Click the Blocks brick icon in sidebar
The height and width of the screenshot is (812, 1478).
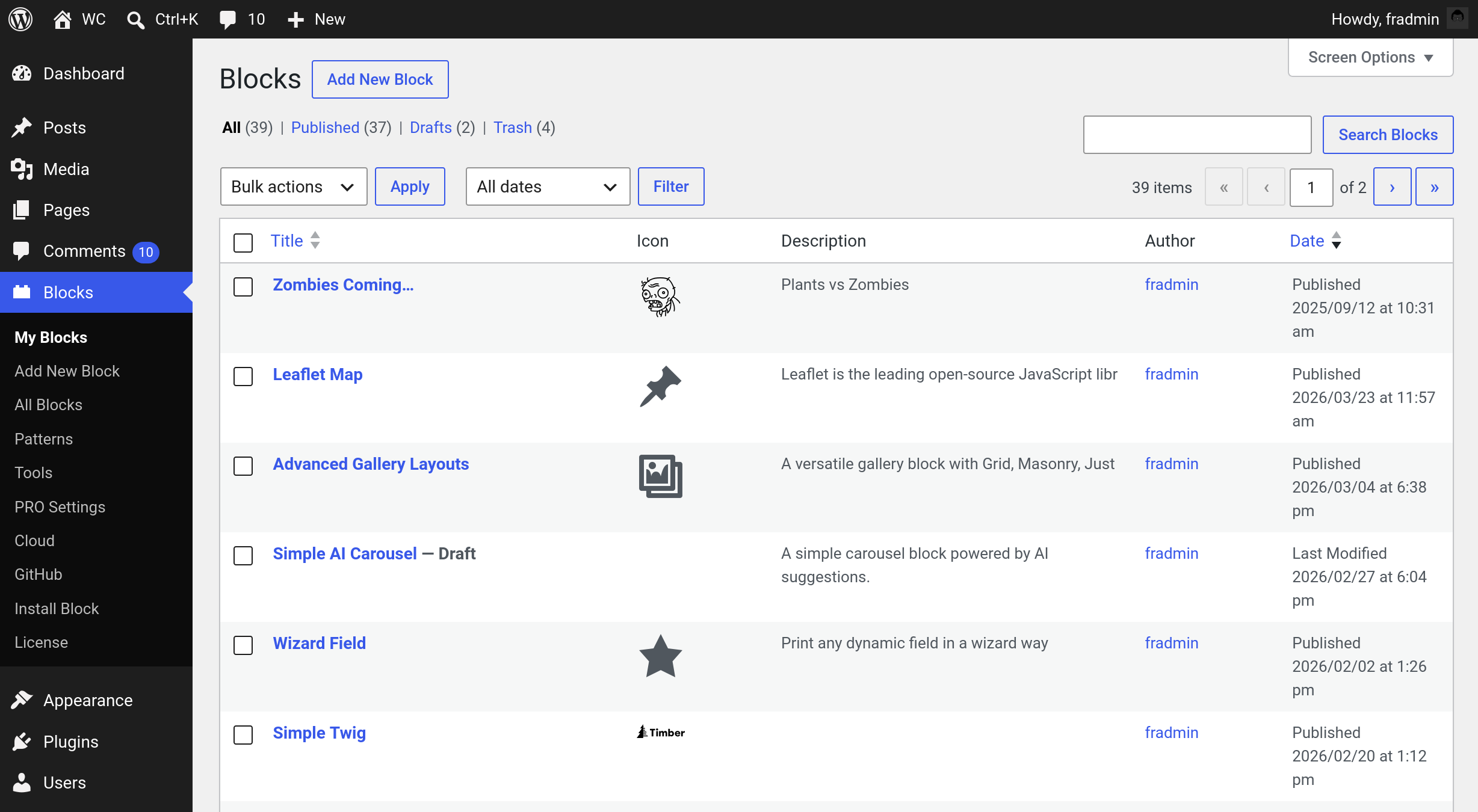tap(22, 292)
